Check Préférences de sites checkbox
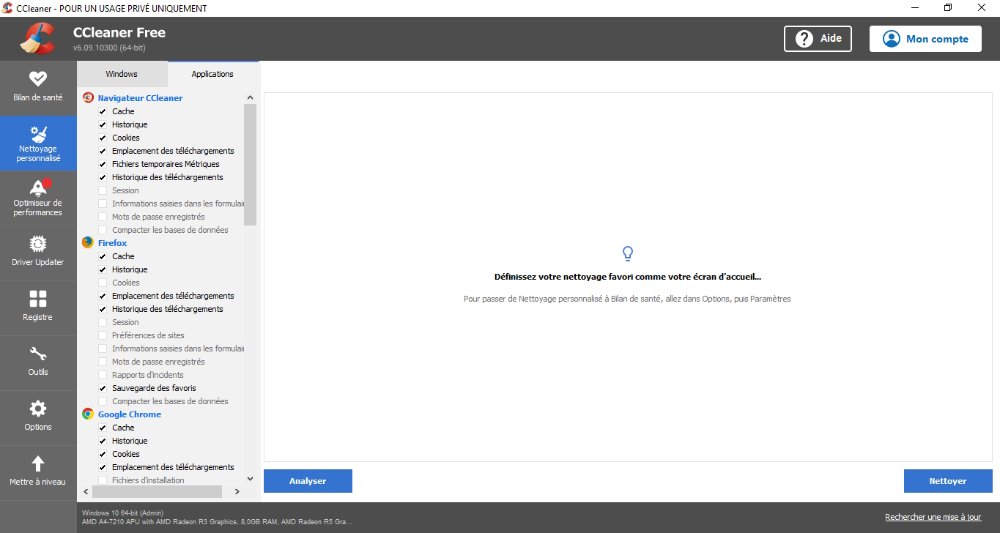This screenshot has width=1000, height=533. pos(103,335)
